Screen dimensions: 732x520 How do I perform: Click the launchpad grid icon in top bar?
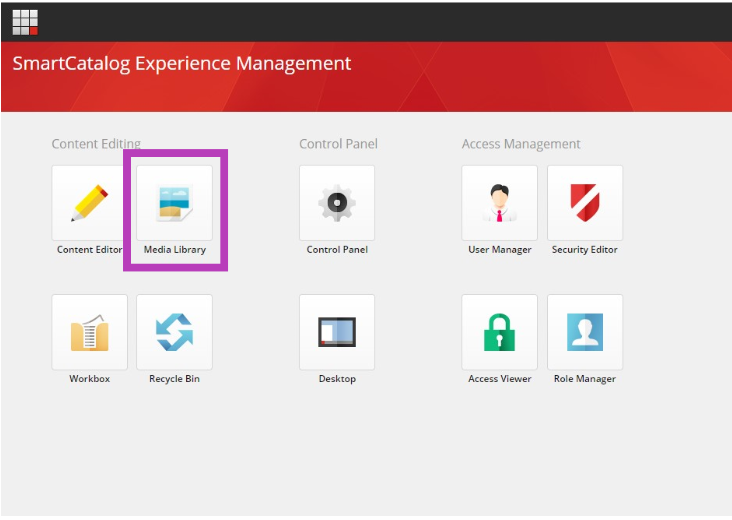click(25, 22)
